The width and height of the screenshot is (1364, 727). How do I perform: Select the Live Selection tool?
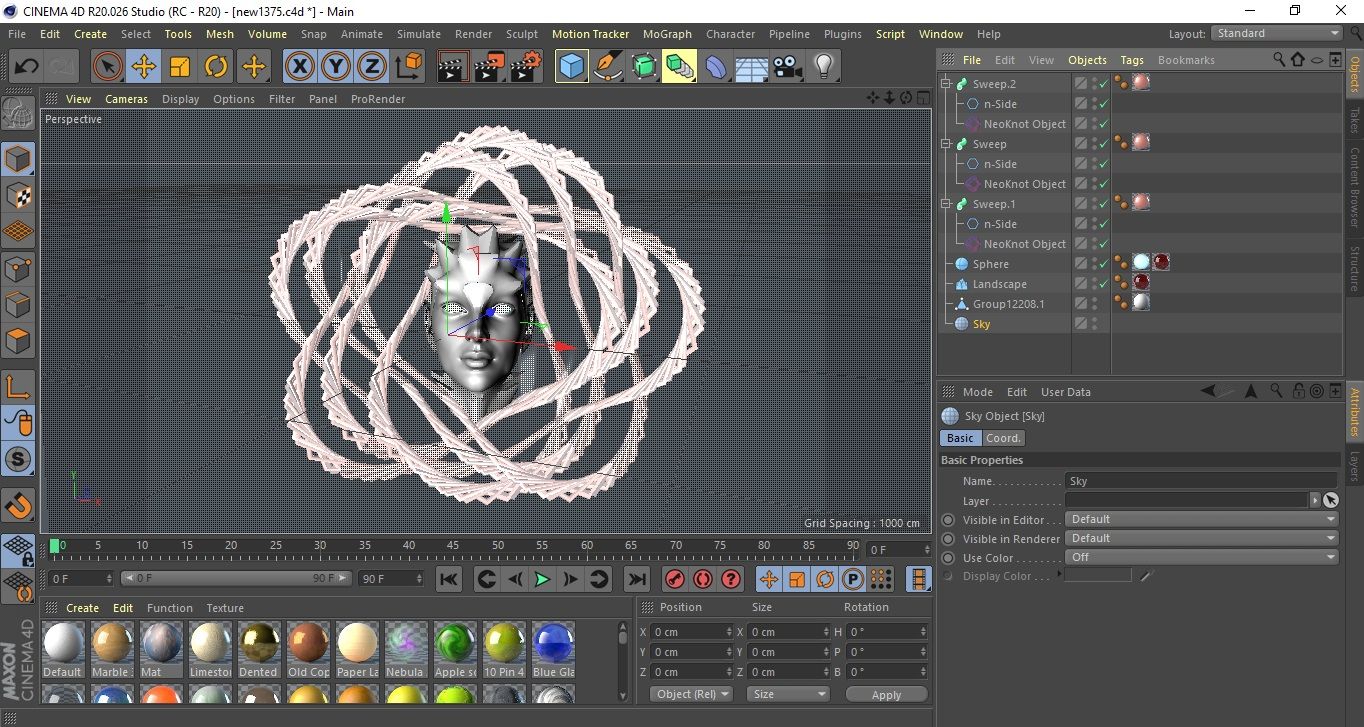click(x=108, y=67)
